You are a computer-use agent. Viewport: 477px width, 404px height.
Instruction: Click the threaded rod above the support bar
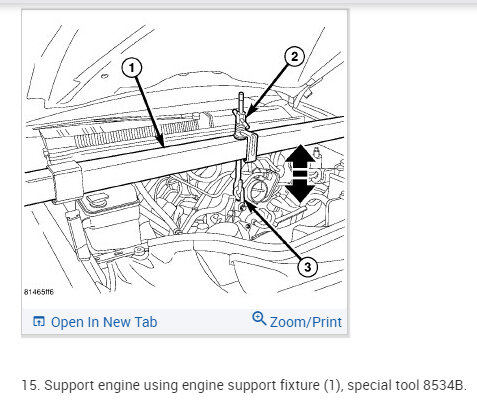(x=241, y=102)
